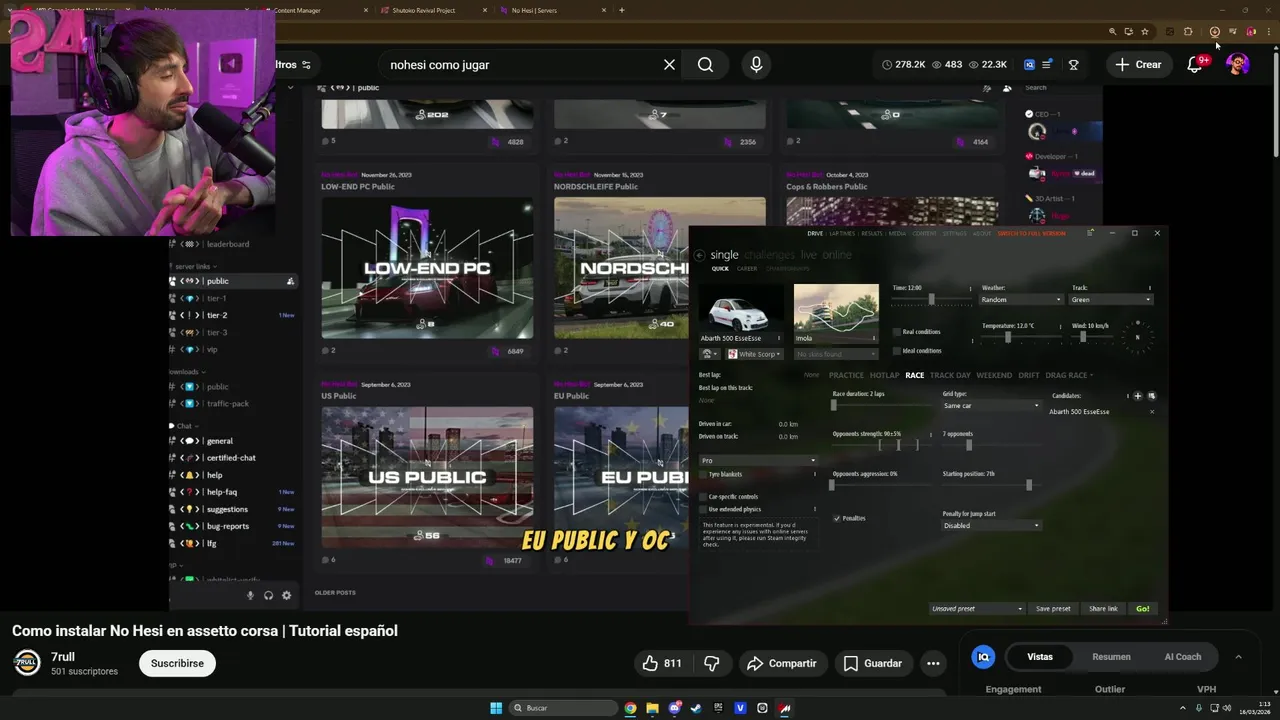The width and height of the screenshot is (1280, 720).
Task: Click the 7rull channel avatar
Action: click(27, 663)
